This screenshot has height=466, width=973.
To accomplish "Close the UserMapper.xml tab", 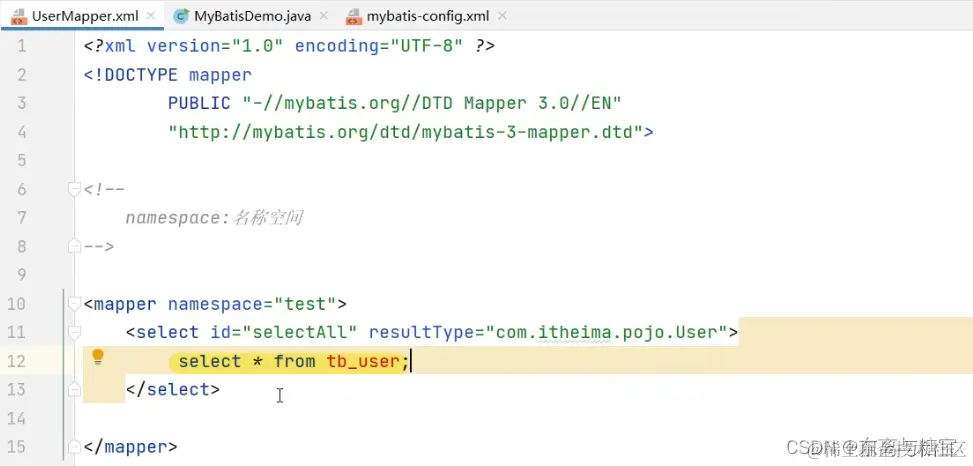I will 151,16.
